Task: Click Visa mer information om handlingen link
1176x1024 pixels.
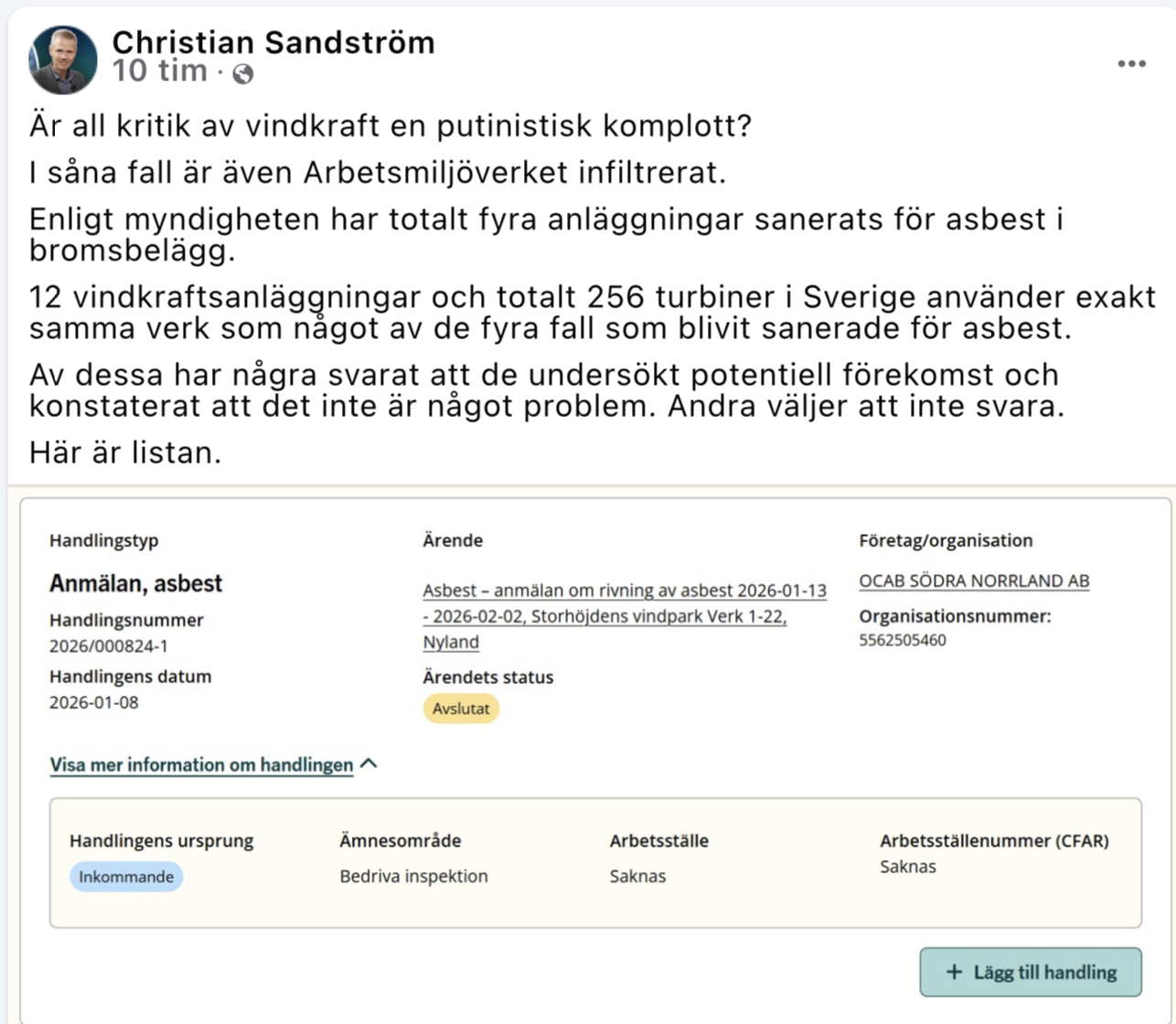Action: point(201,765)
